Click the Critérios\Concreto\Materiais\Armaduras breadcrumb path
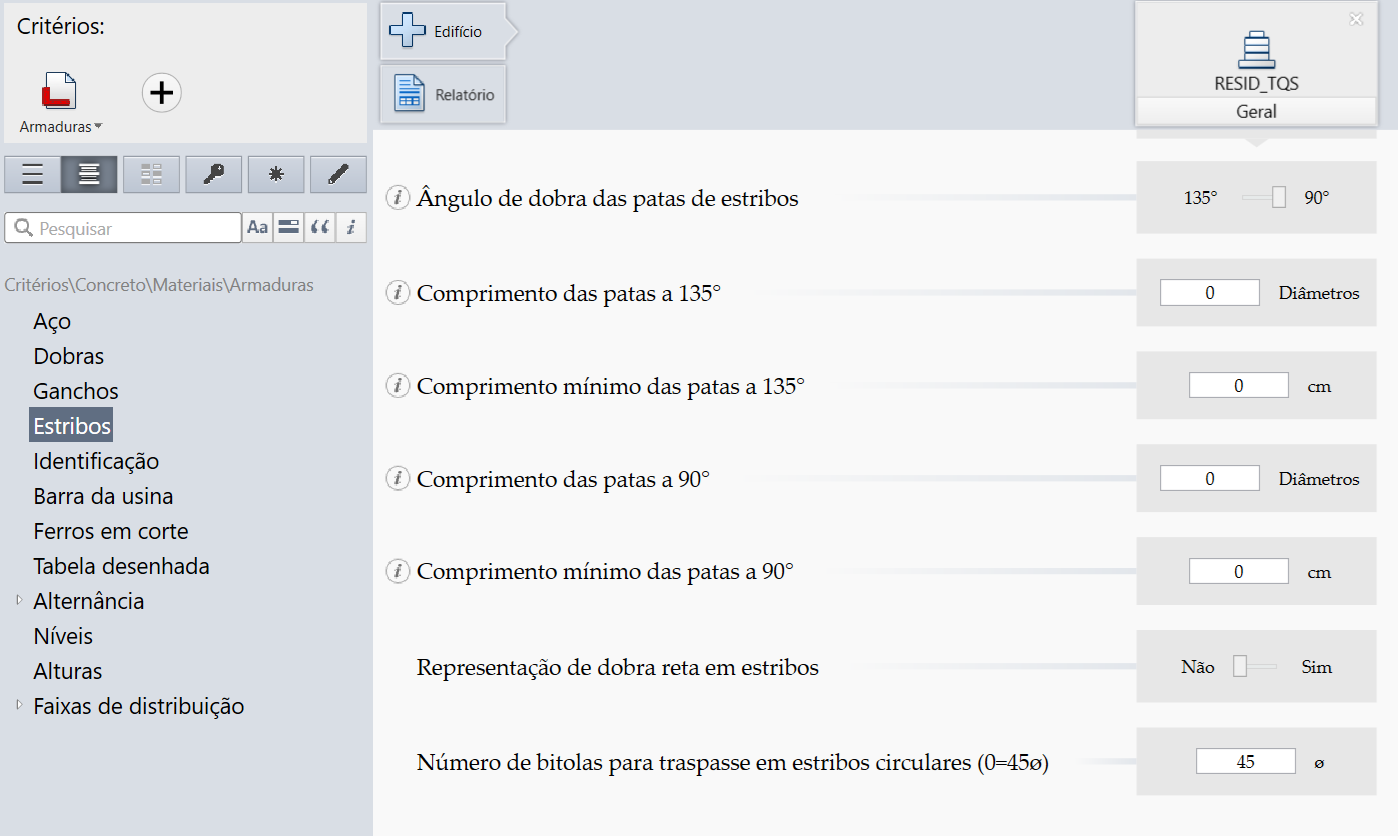 point(159,285)
